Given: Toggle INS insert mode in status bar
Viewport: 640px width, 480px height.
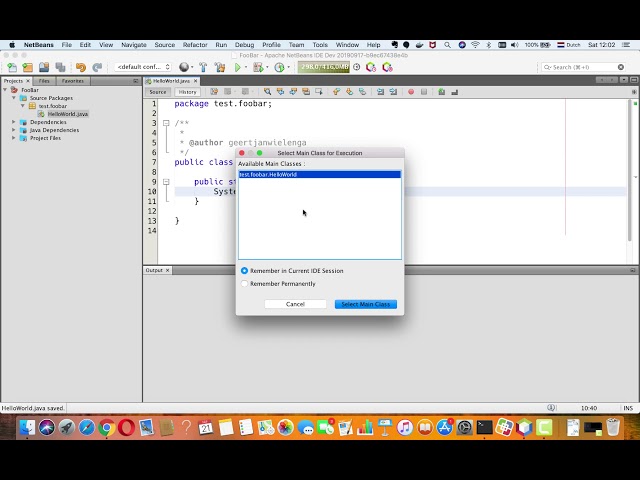Looking at the screenshot, I should (628, 408).
